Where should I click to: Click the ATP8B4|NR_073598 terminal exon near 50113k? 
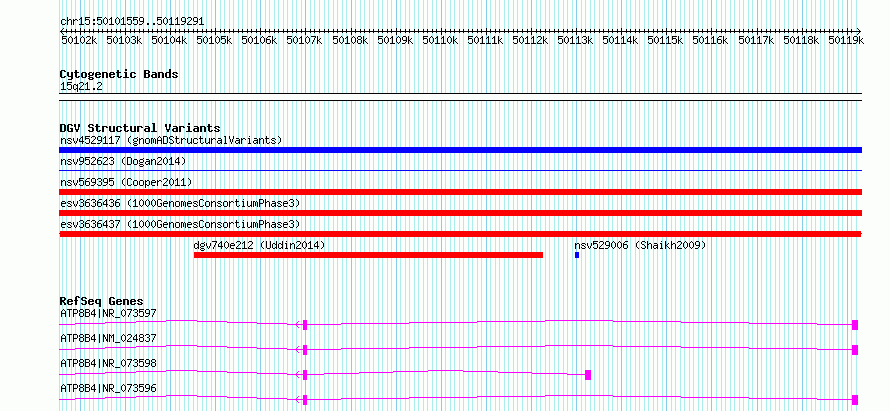[x=588, y=375]
